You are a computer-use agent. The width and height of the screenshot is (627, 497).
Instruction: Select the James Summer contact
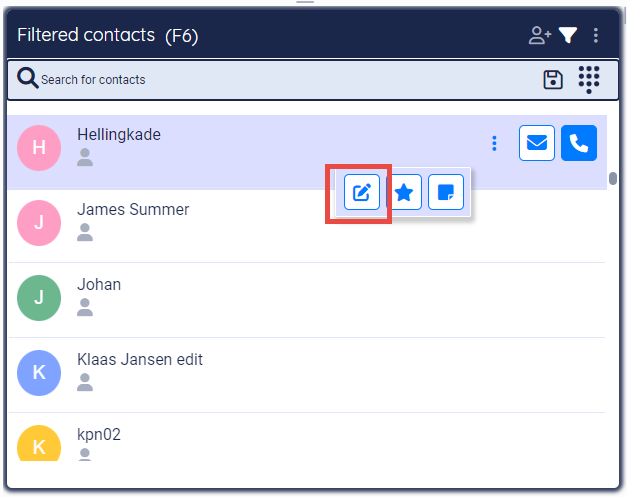(x=133, y=210)
